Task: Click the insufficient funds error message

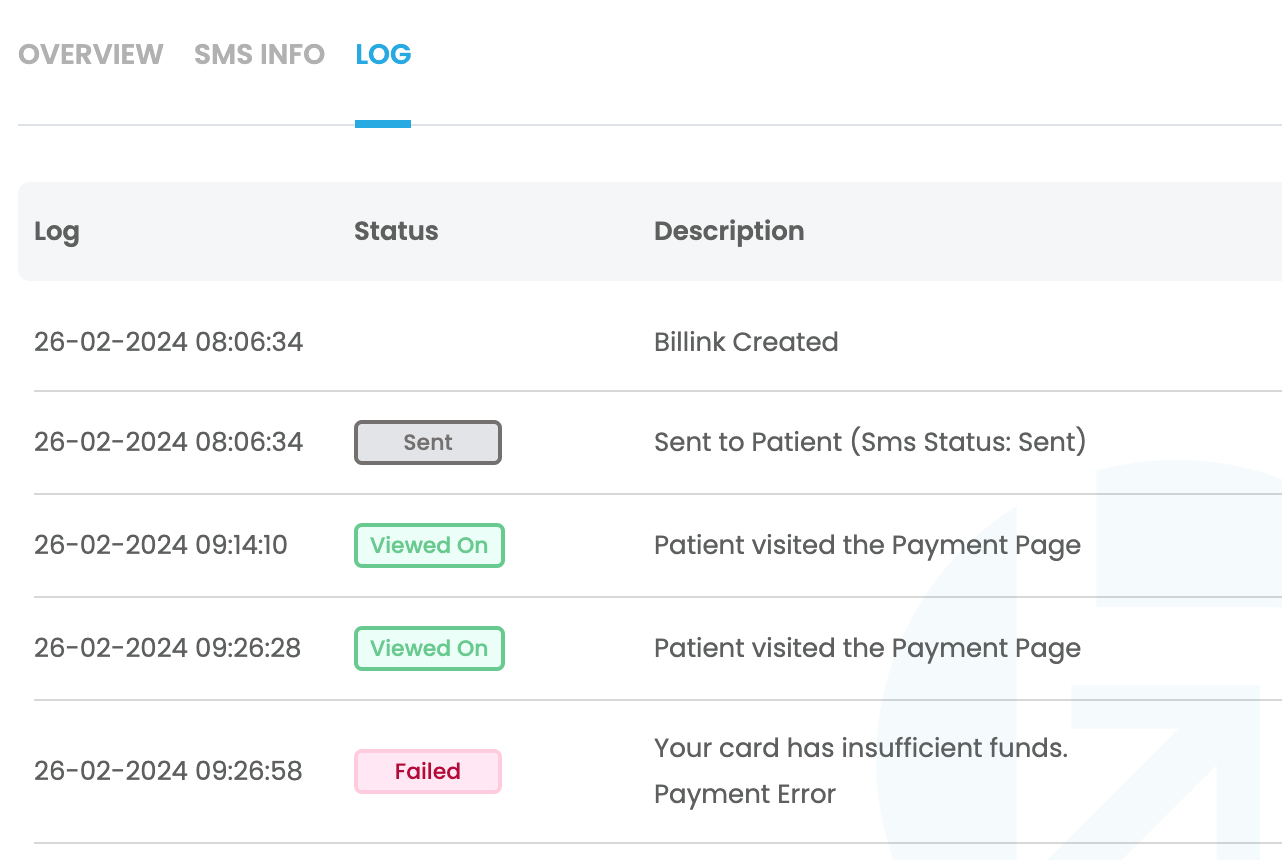Action: click(x=861, y=748)
